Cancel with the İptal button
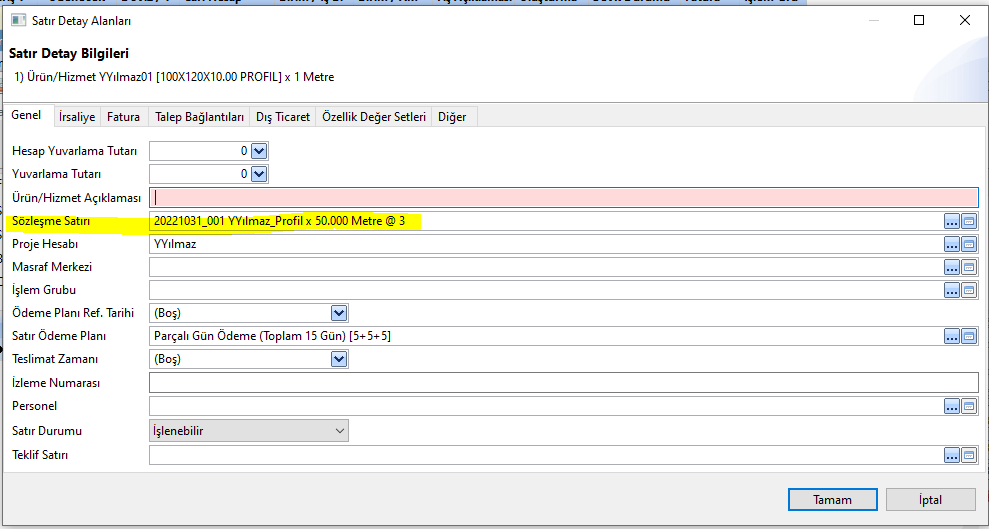This screenshot has width=989, height=529. click(x=930, y=499)
